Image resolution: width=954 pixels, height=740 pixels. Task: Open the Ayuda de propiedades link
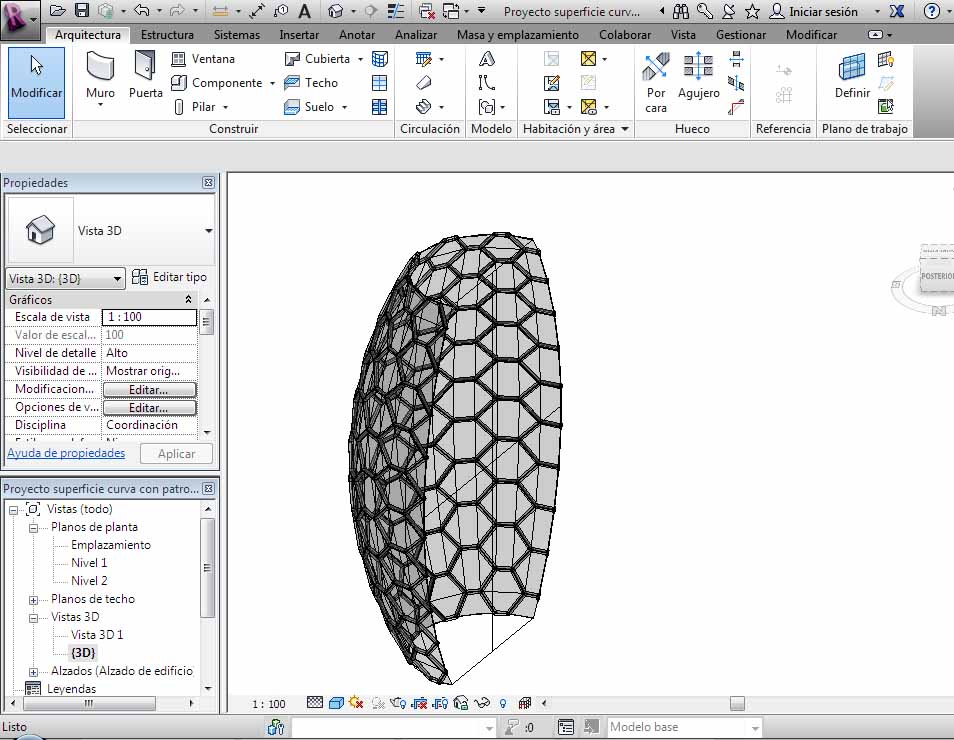click(66, 453)
